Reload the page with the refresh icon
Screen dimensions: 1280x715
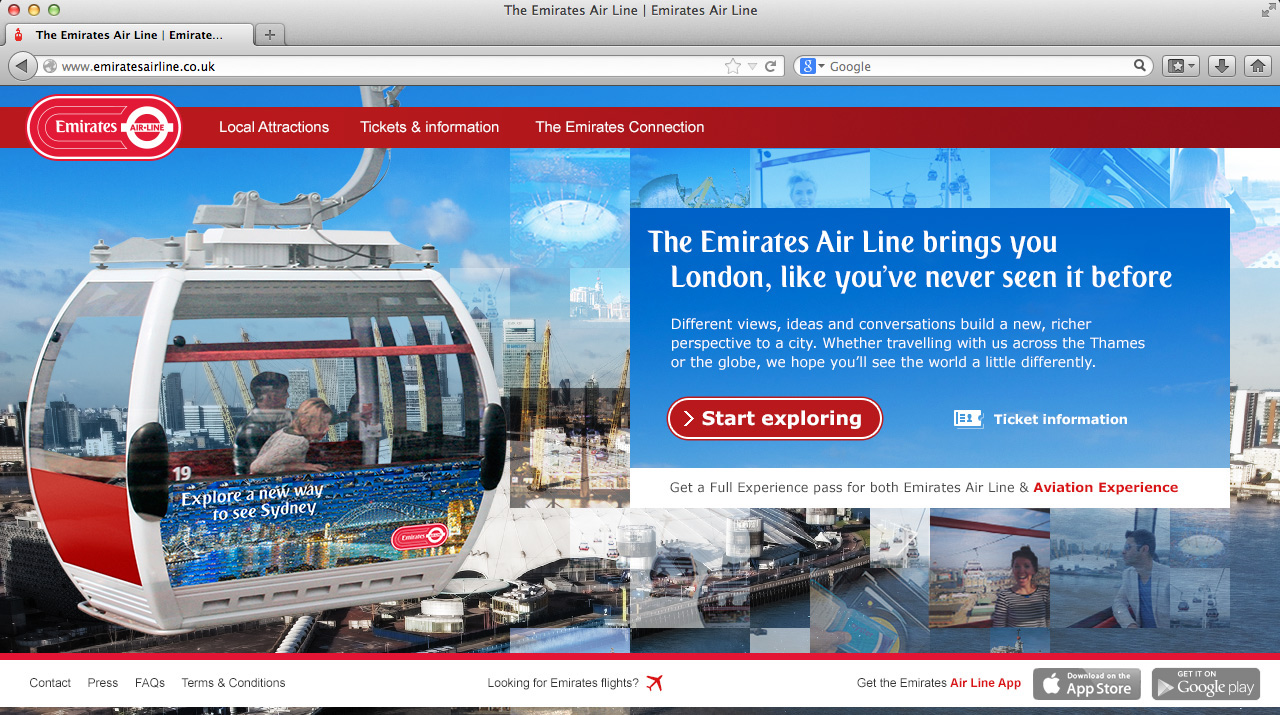point(770,66)
